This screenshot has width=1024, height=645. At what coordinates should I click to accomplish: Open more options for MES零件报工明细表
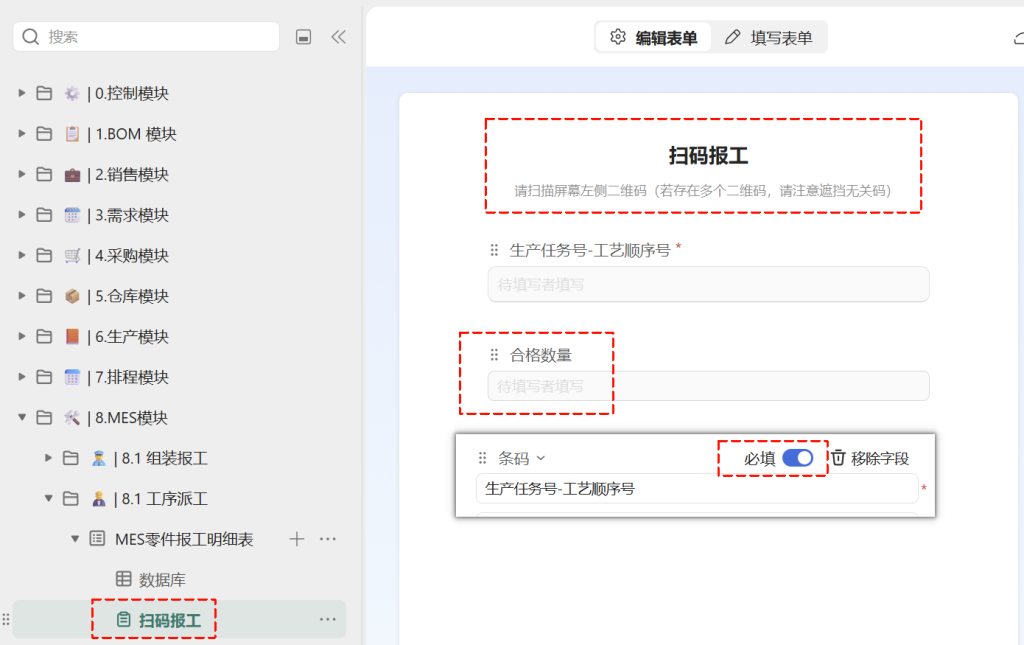tap(328, 539)
